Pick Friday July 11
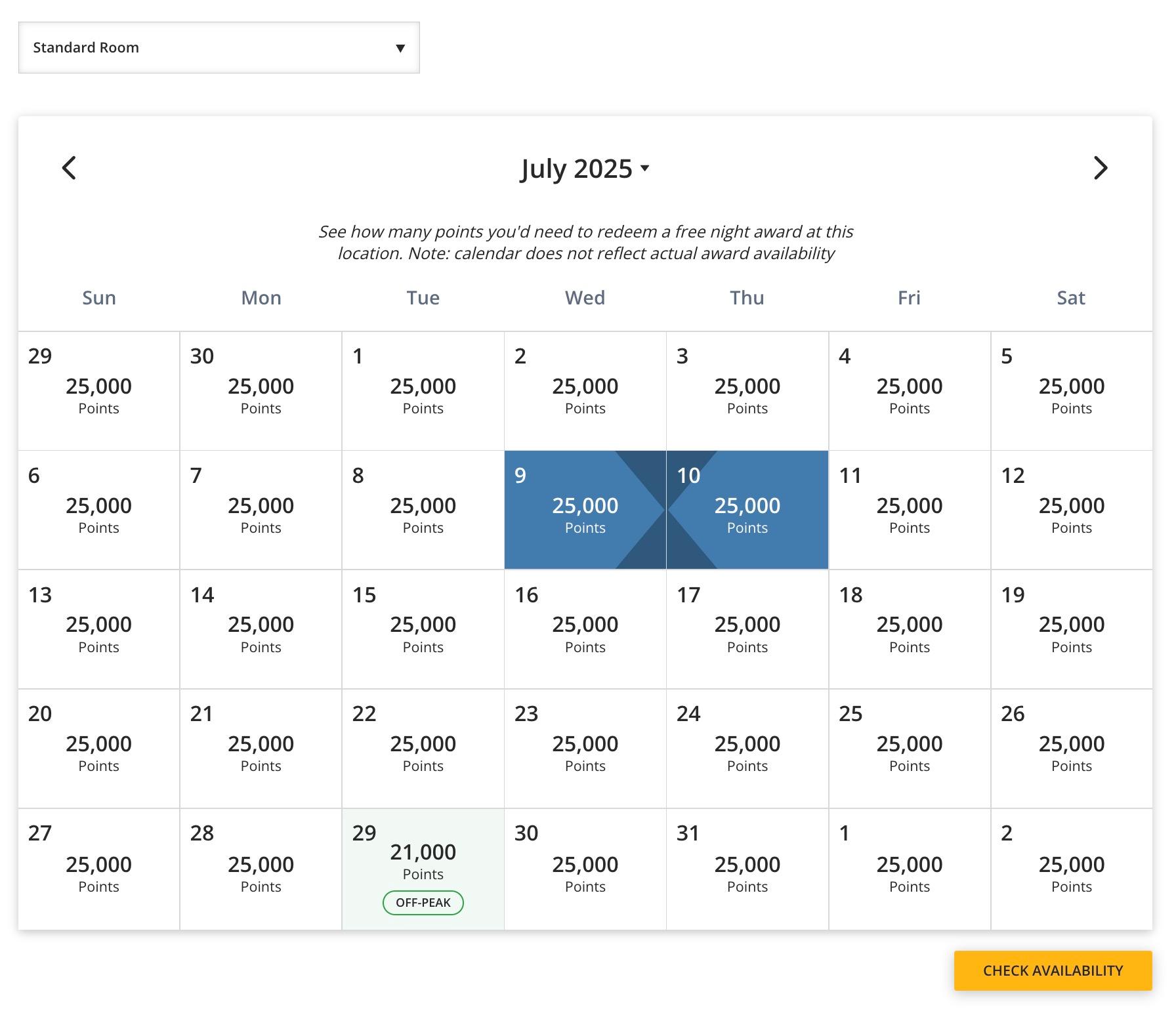This screenshot has width=1176, height=1017. click(x=909, y=510)
